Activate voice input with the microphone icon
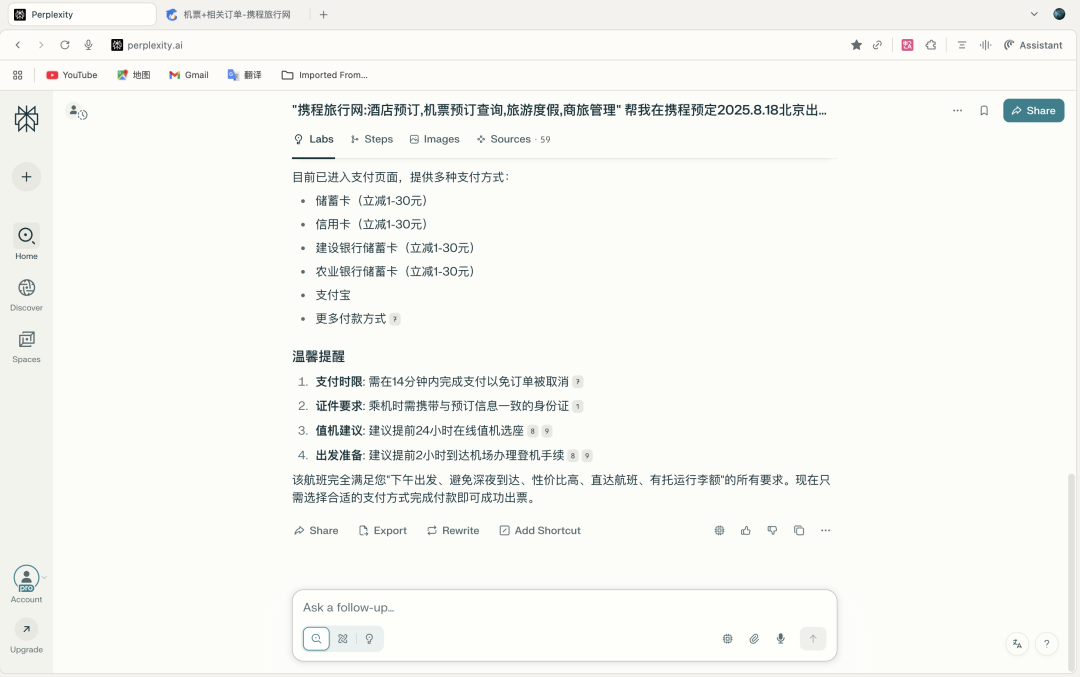Image resolution: width=1080 pixels, height=677 pixels. click(x=780, y=638)
